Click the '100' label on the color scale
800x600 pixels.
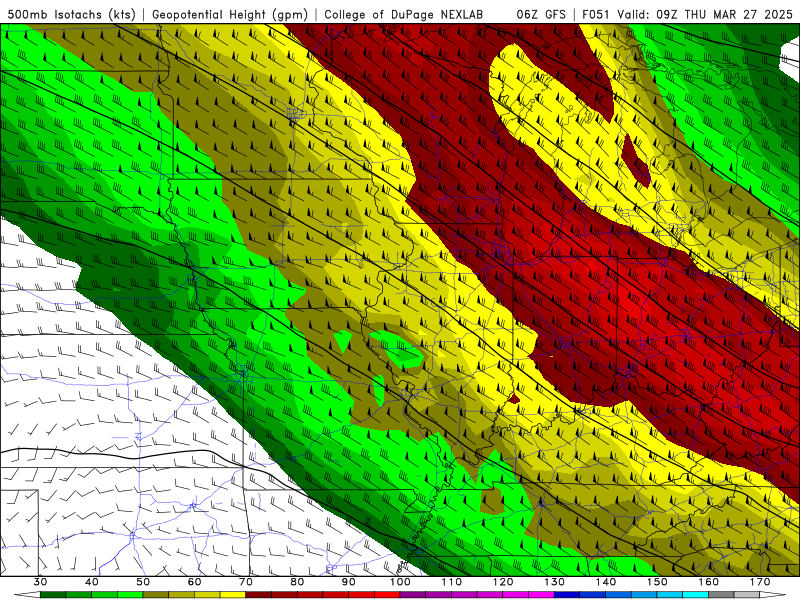[401, 582]
